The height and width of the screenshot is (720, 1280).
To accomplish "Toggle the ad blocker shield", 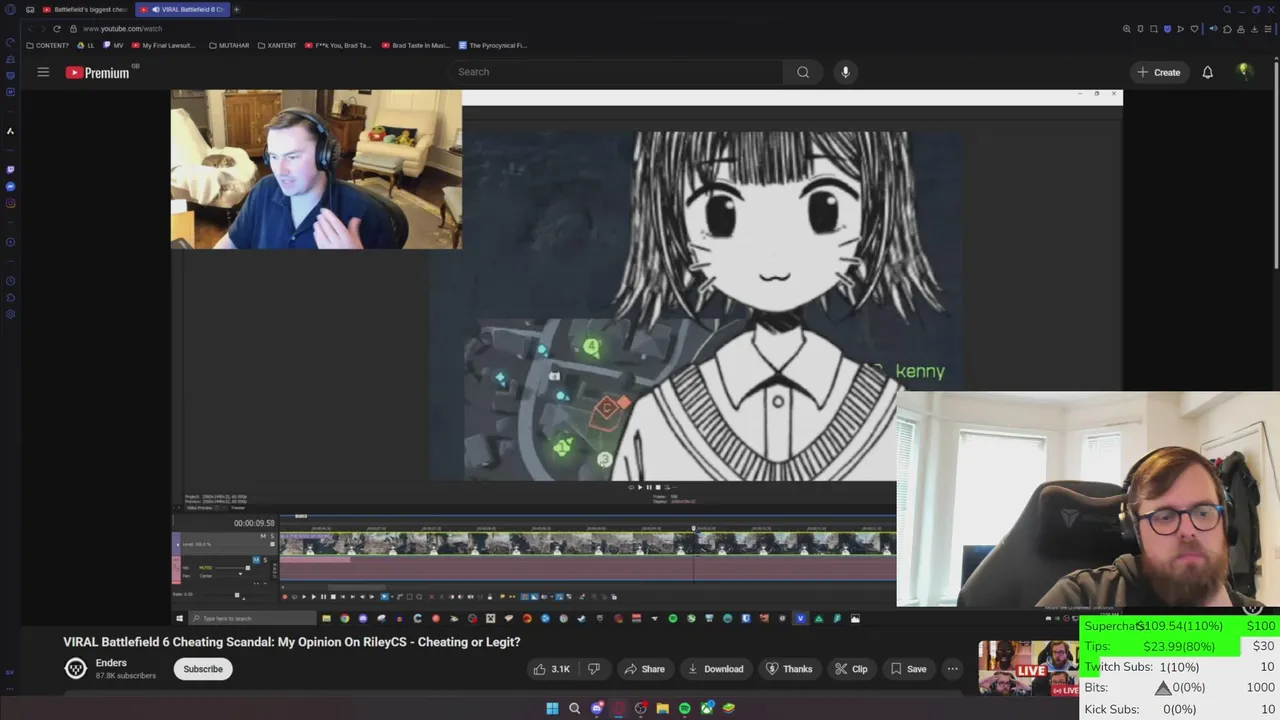I will [x=1167, y=29].
